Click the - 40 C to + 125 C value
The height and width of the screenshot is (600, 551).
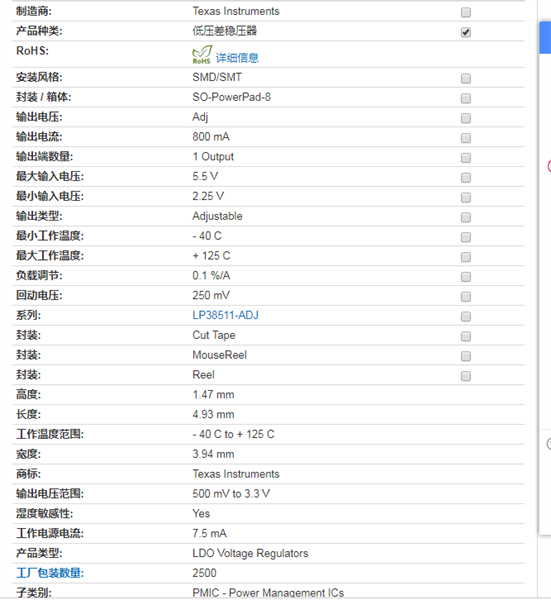point(233,434)
